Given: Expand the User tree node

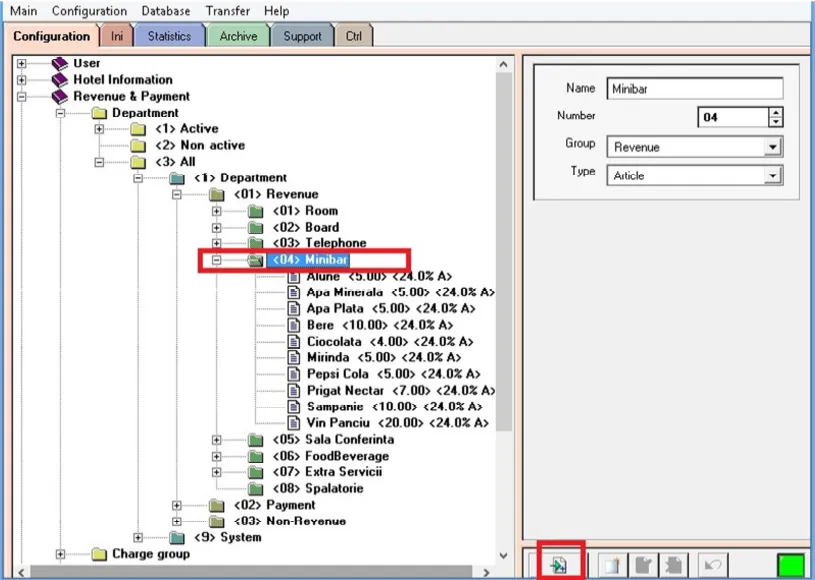Looking at the screenshot, I should (21, 63).
